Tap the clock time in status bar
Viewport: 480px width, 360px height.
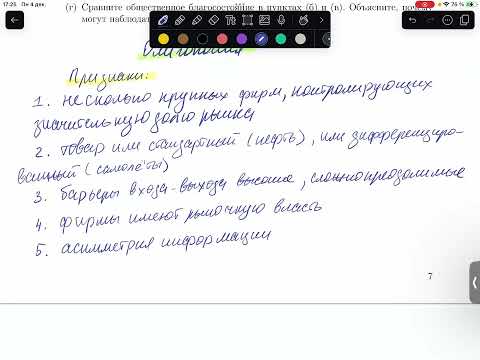[10, 4]
